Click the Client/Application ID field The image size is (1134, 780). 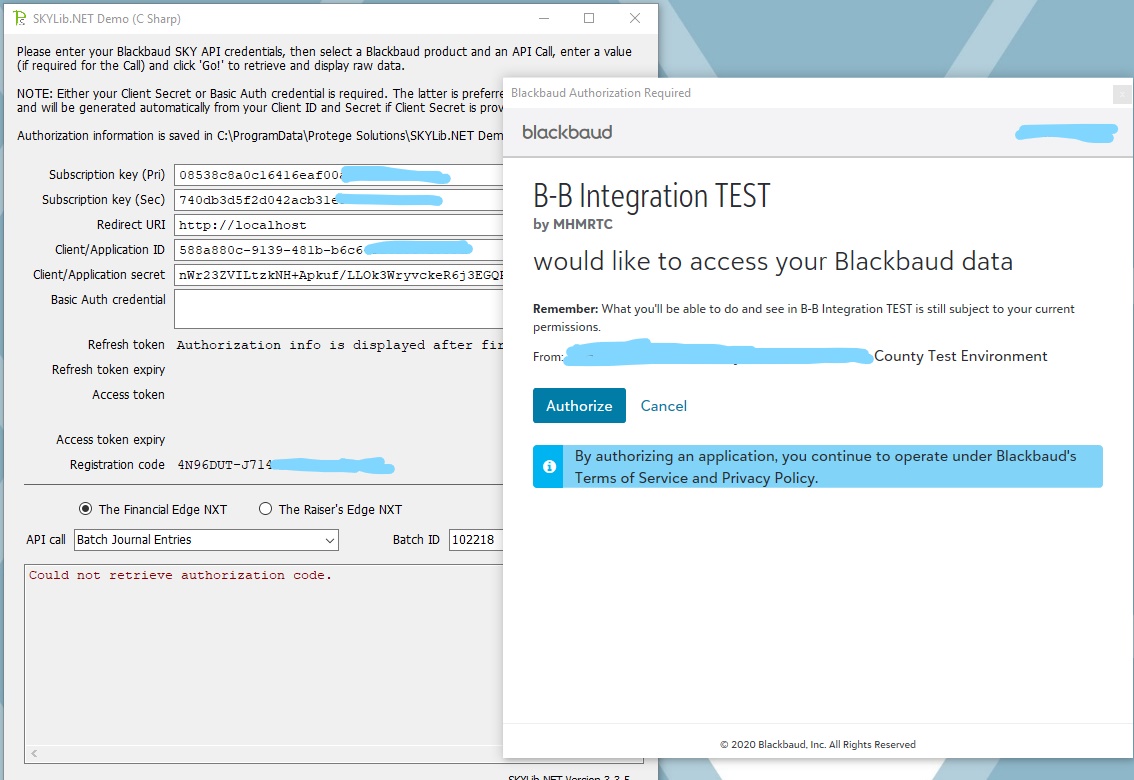pyautogui.click(x=338, y=250)
